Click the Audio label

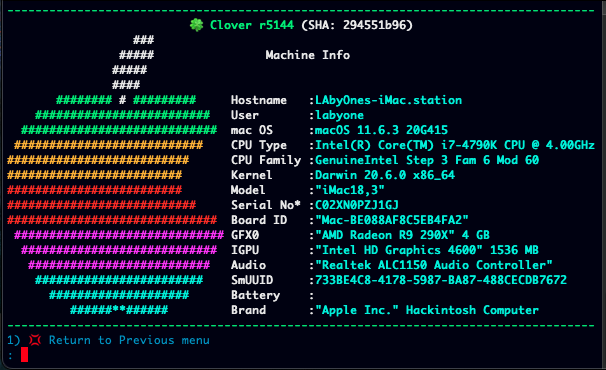point(248,265)
